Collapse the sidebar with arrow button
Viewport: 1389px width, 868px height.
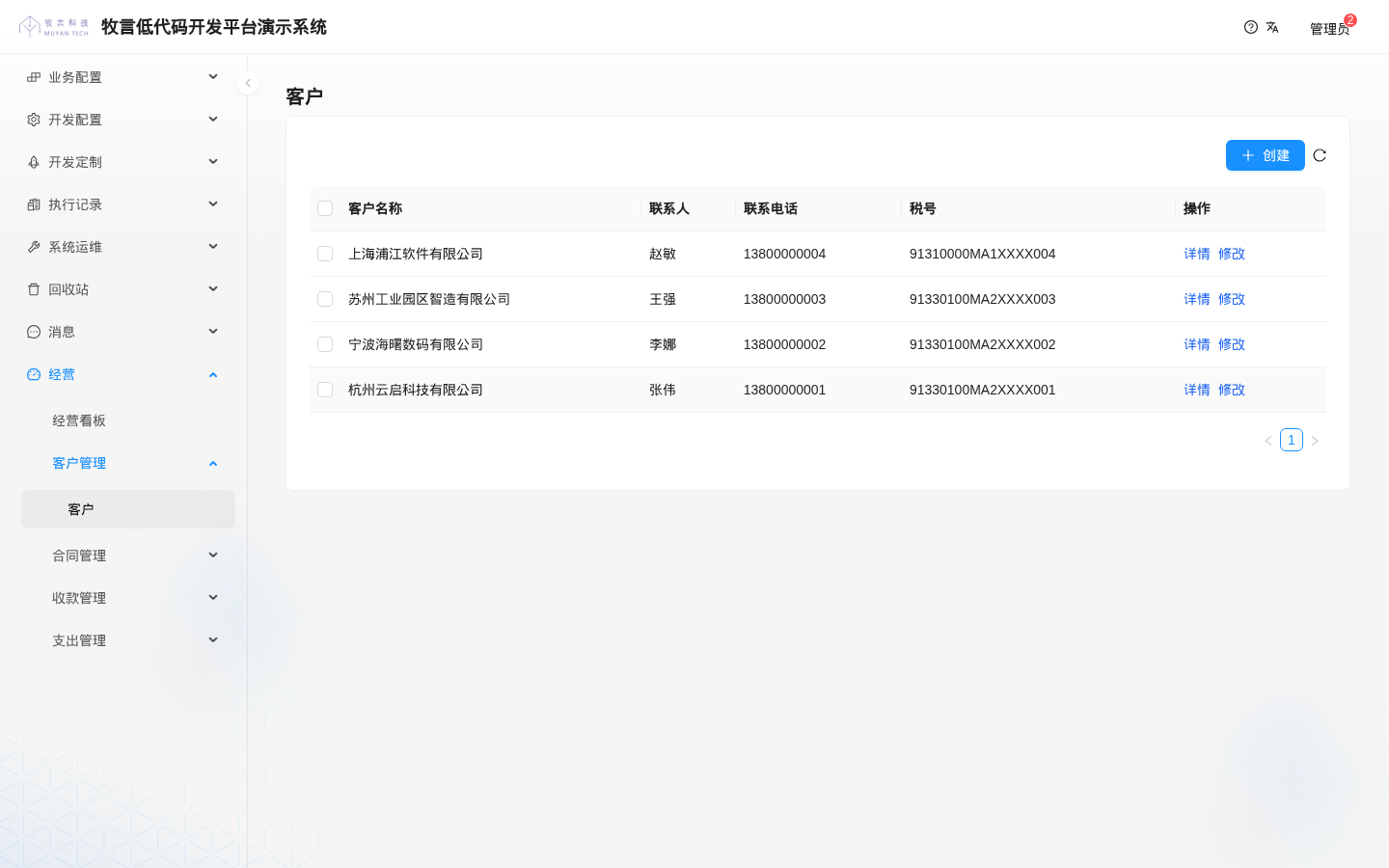tap(248, 83)
